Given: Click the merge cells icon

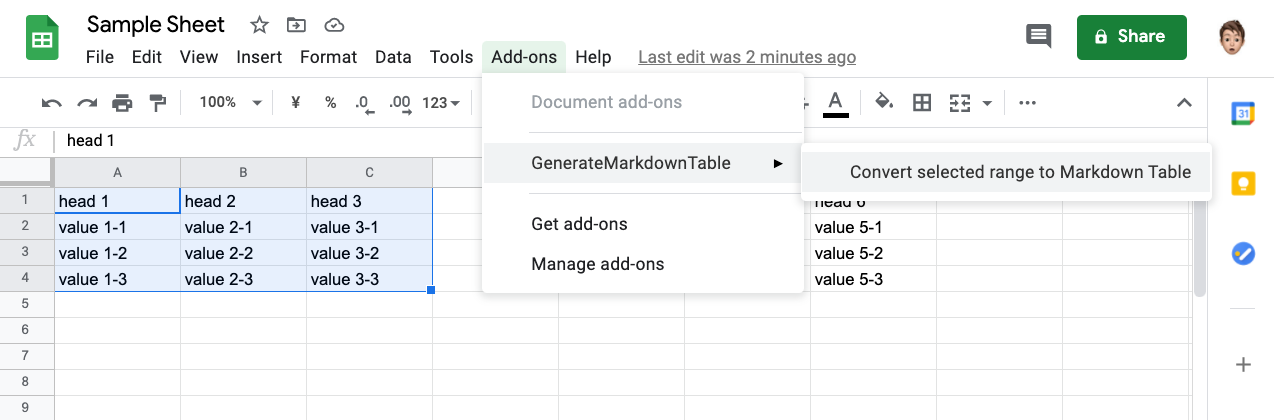Looking at the screenshot, I should pos(960,102).
